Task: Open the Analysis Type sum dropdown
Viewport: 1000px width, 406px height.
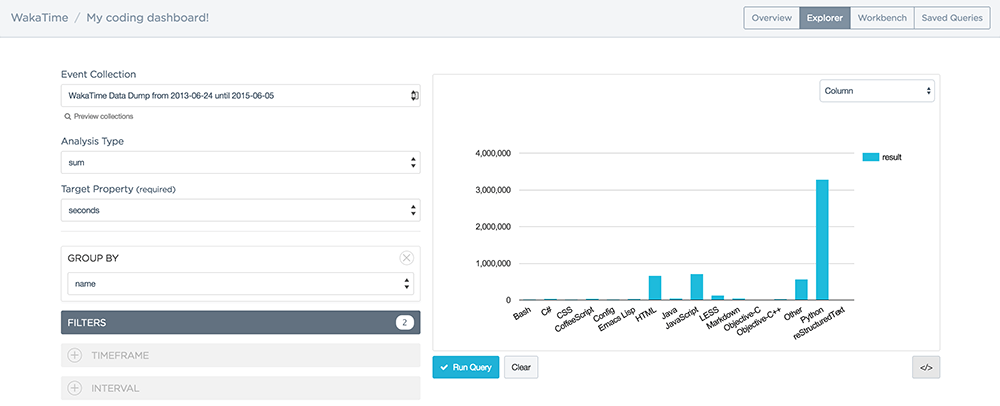Action: [x=240, y=162]
